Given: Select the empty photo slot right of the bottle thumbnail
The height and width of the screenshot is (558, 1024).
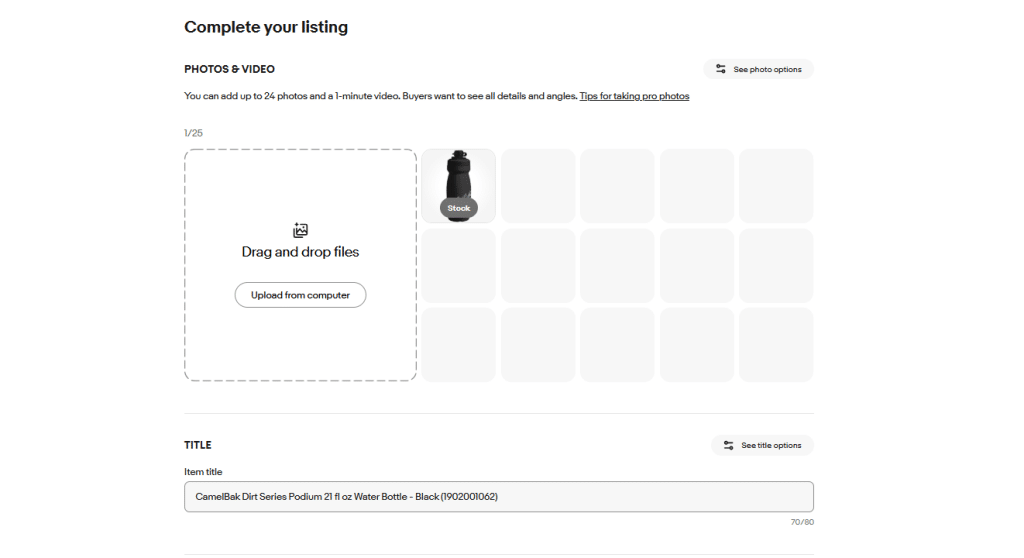Looking at the screenshot, I should (538, 186).
